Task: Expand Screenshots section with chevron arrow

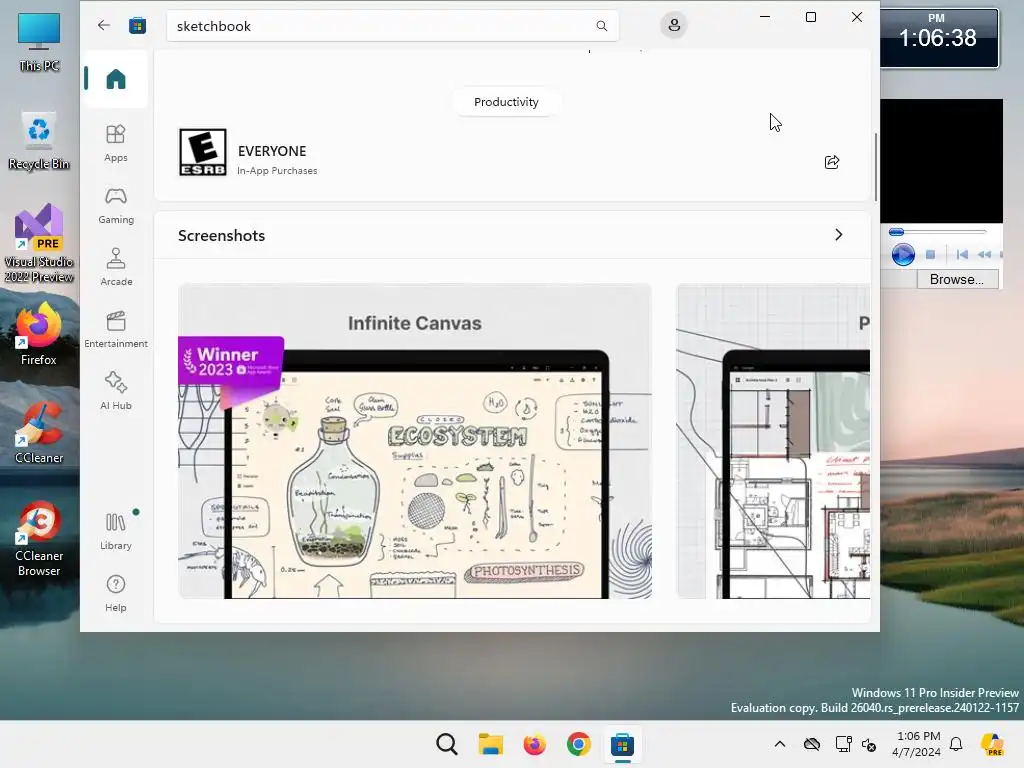Action: coord(839,234)
